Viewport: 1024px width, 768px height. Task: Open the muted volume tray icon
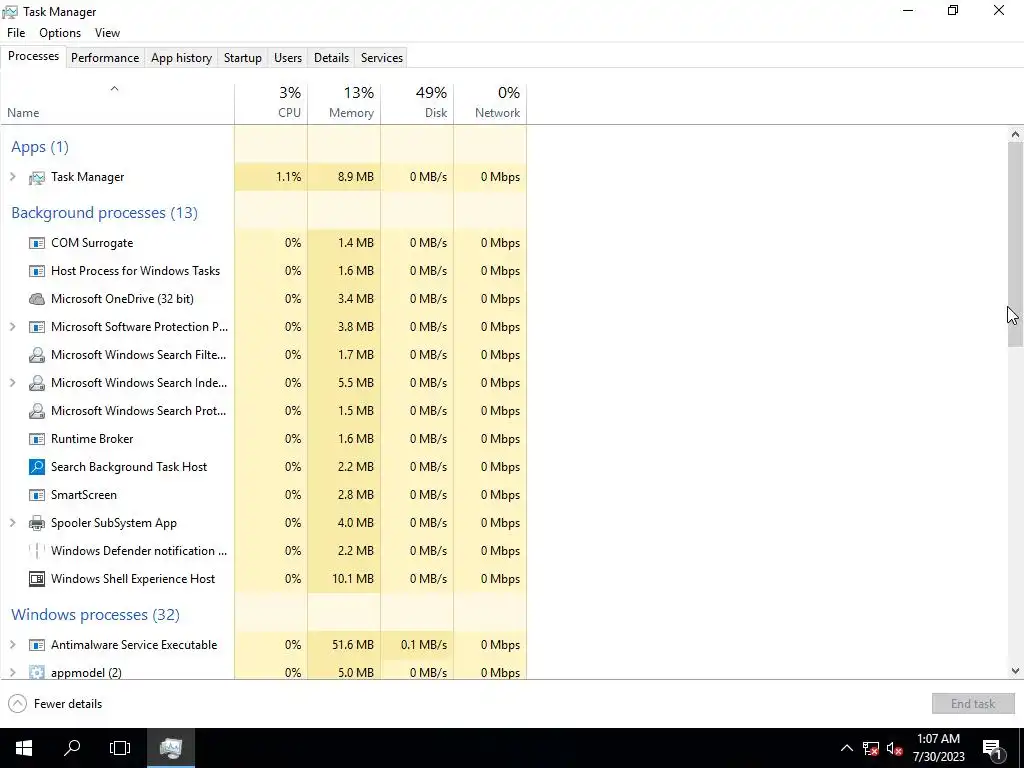[x=894, y=748]
